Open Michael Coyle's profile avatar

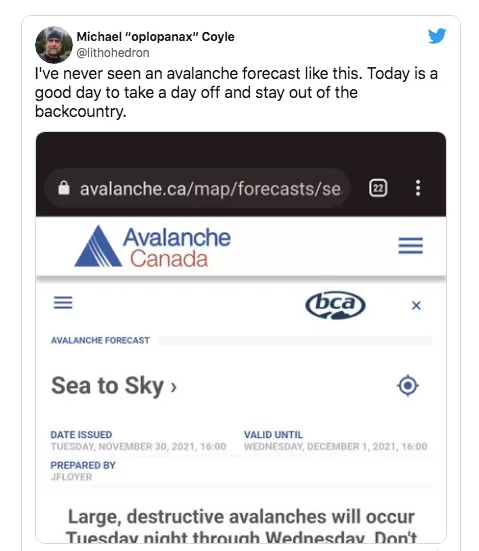tap(54, 45)
